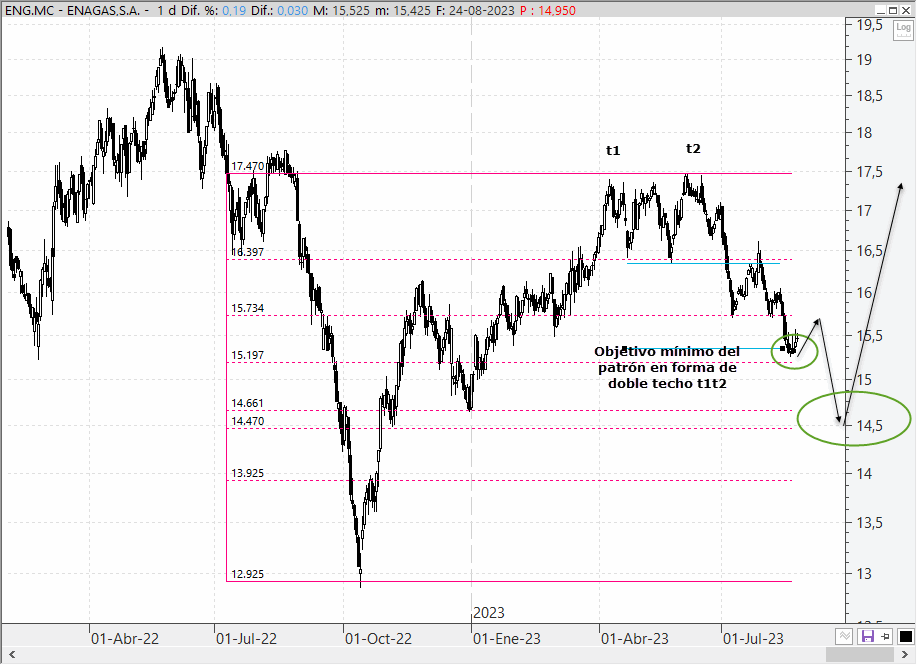
Task: Click the Fibonacci label 12.925
Action: point(247,574)
